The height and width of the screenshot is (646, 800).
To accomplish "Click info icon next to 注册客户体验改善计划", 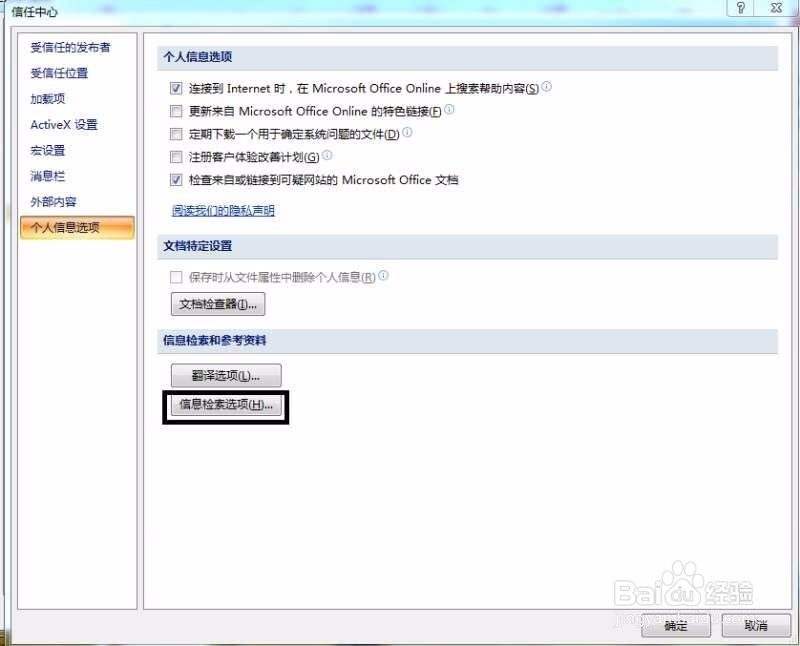I will 327,154.
